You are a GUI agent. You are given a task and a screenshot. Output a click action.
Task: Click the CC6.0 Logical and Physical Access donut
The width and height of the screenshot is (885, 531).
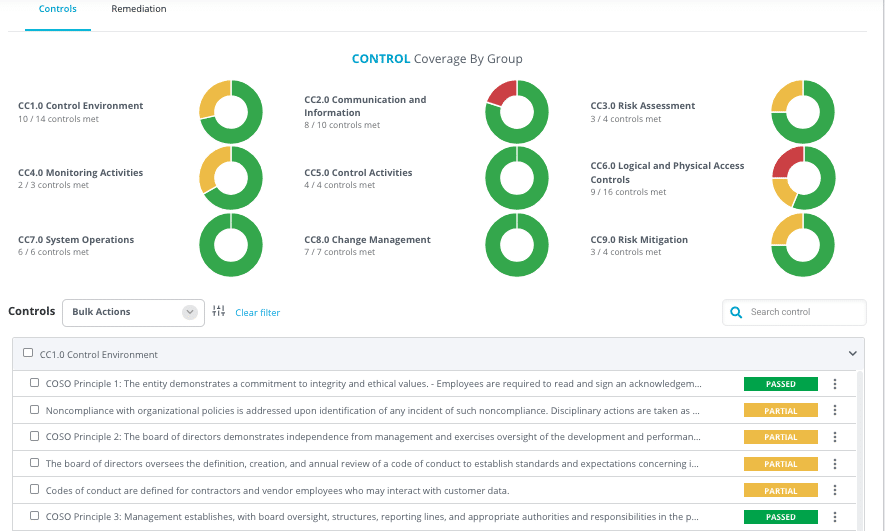point(803,178)
